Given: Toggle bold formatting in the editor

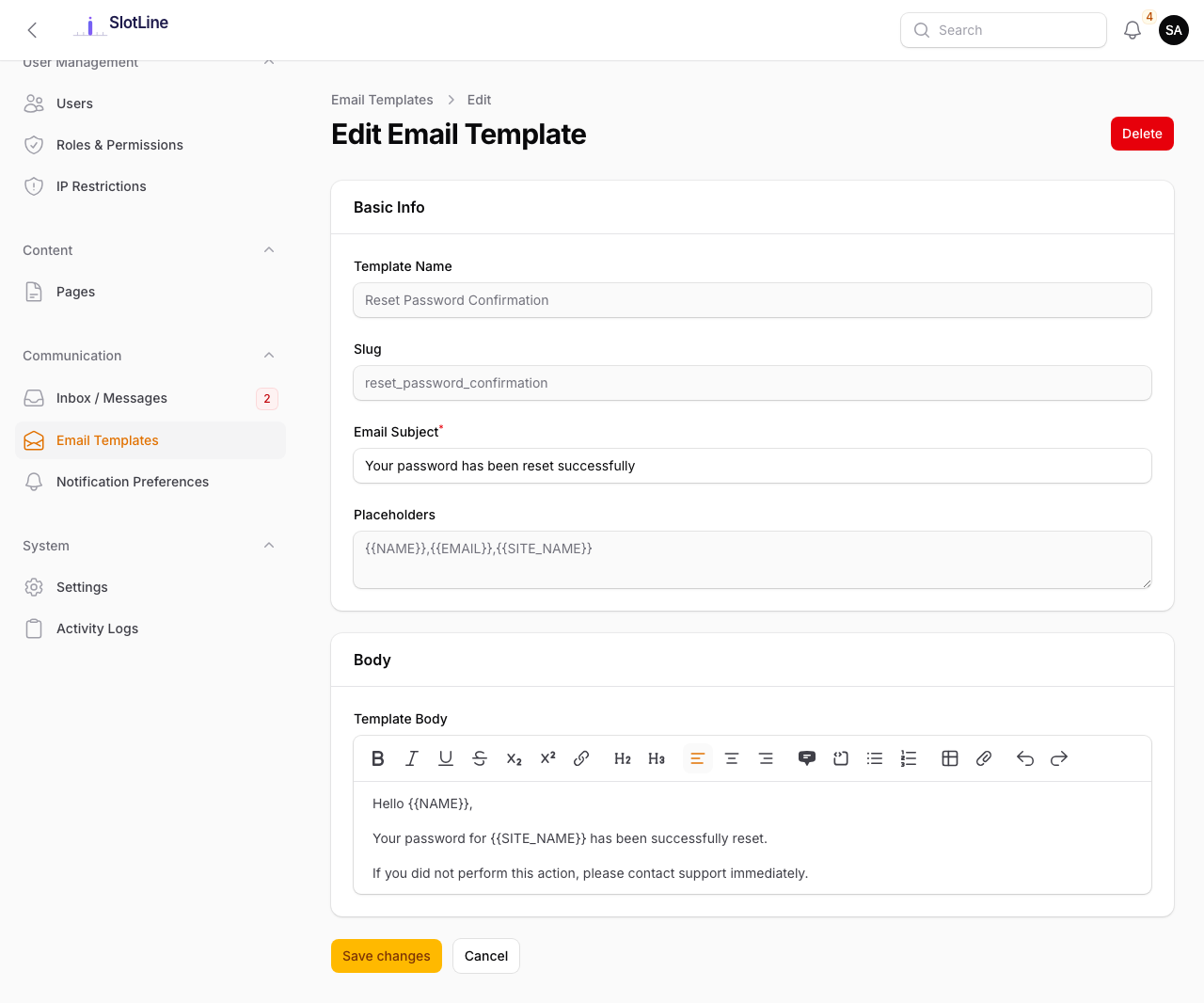Looking at the screenshot, I should (378, 758).
